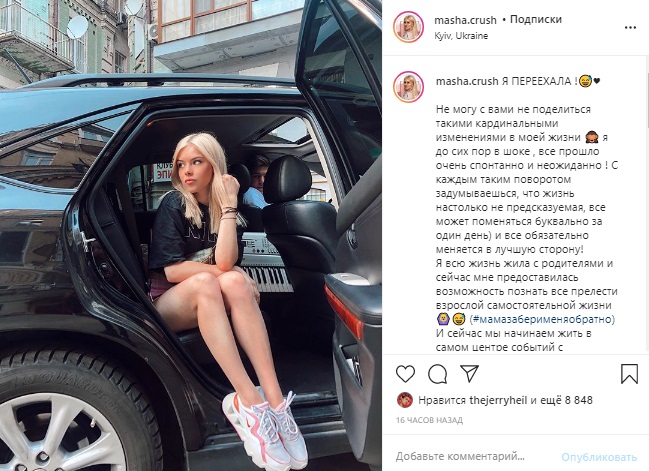649x471 pixels.
Task: Open the 16 часов назад timestamp
Action: (429, 421)
